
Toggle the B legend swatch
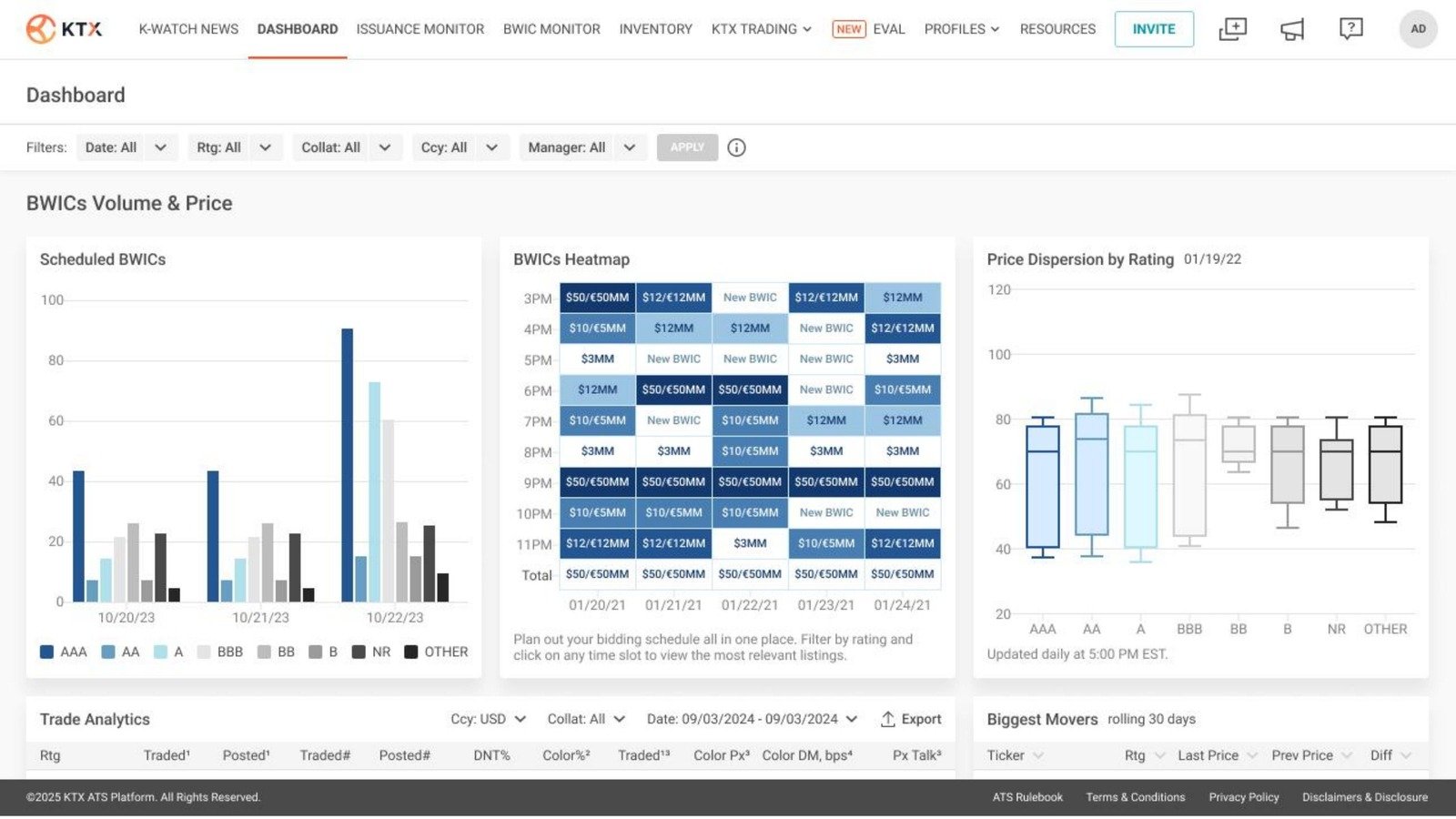tap(316, 652)
